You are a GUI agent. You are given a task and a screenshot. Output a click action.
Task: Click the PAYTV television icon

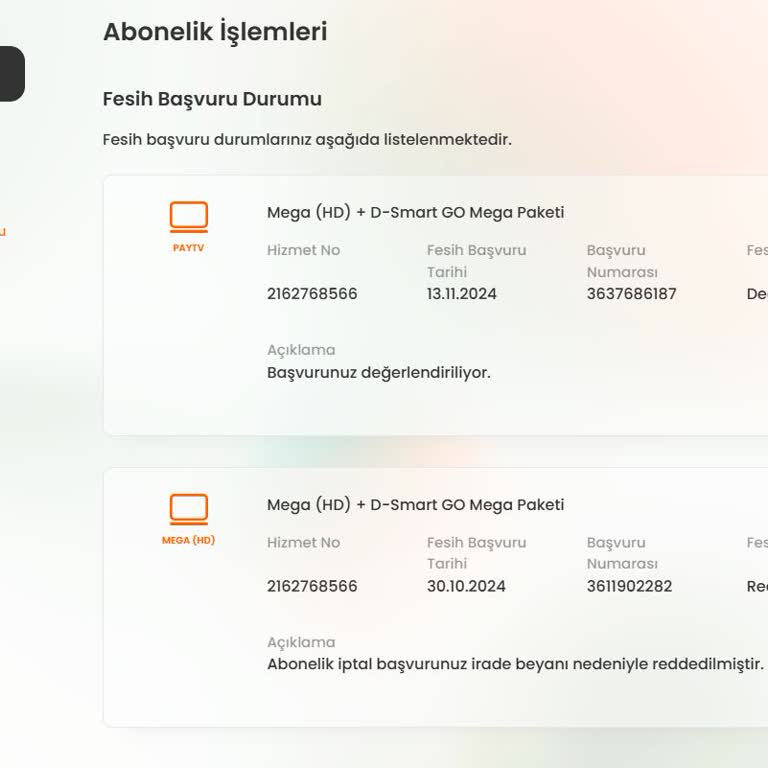coord(188,217)
